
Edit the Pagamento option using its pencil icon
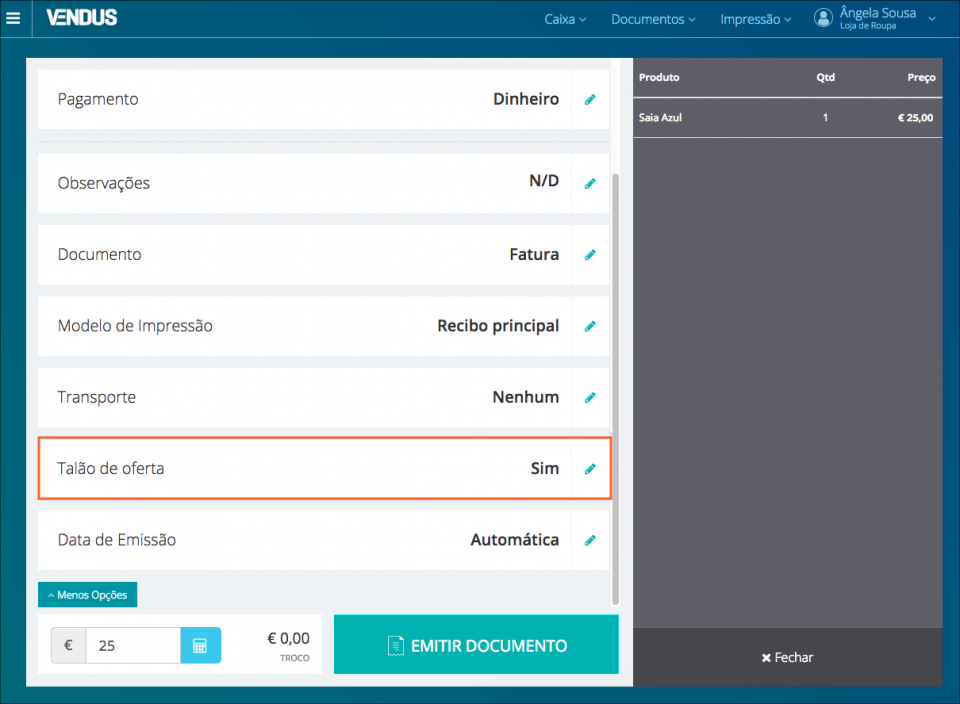pos(590,99)
